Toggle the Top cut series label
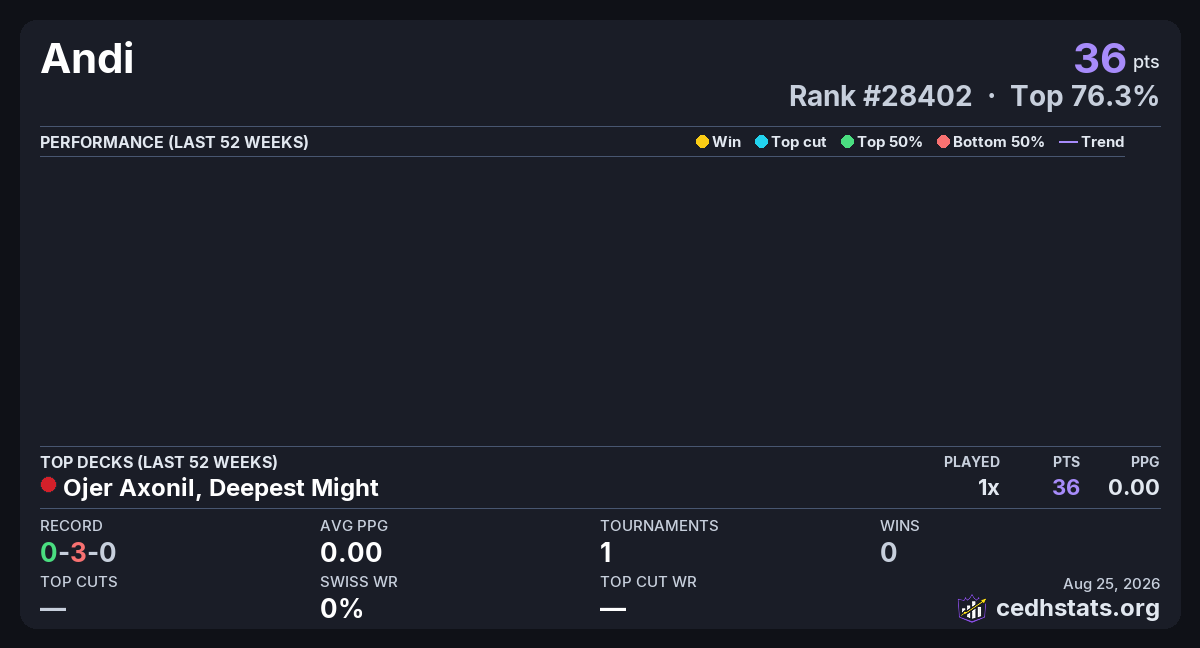This screenshot has width=1200, height=648. (799, 142)
